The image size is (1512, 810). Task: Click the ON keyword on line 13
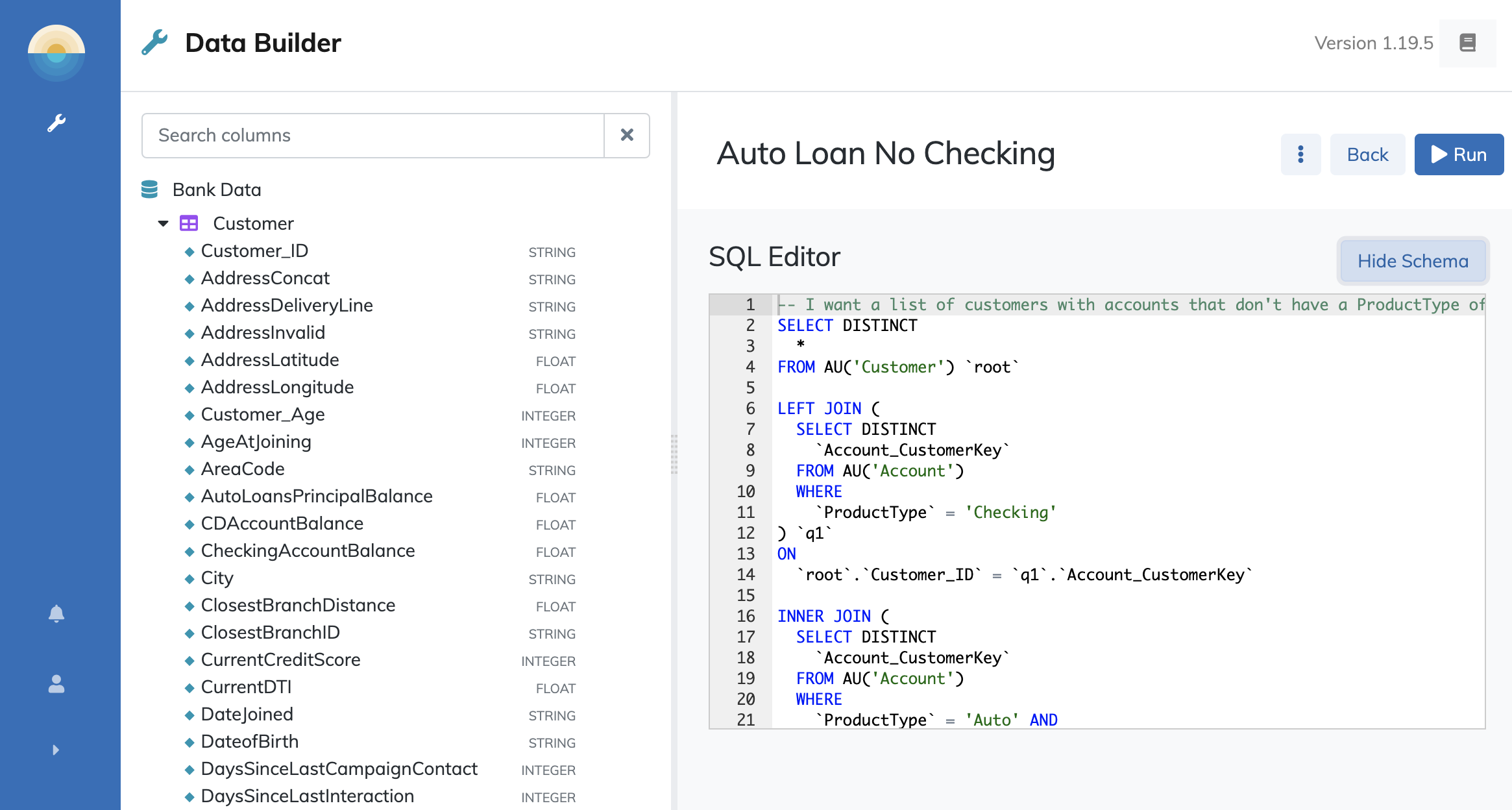point(786,554)
